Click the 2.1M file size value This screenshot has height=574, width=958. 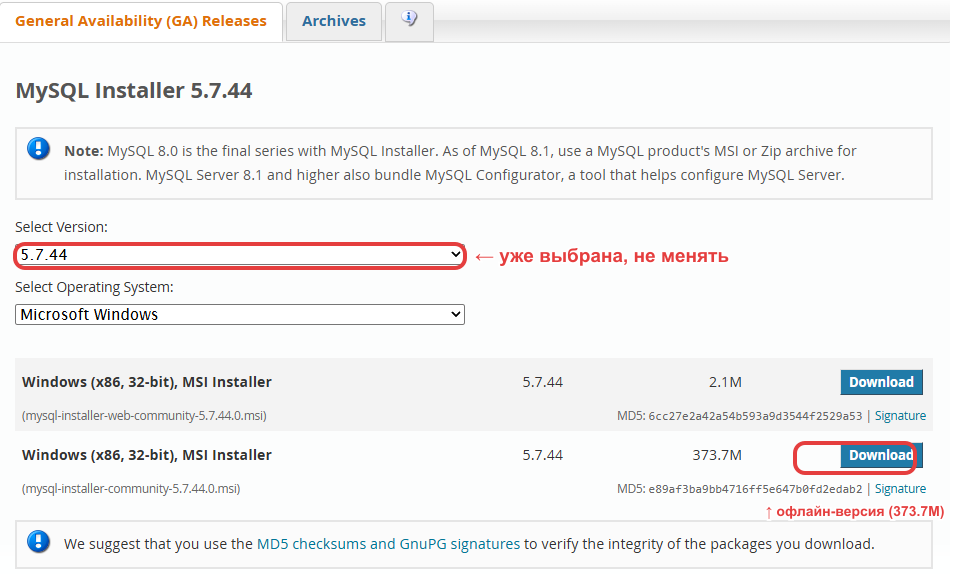pos(725,382)
